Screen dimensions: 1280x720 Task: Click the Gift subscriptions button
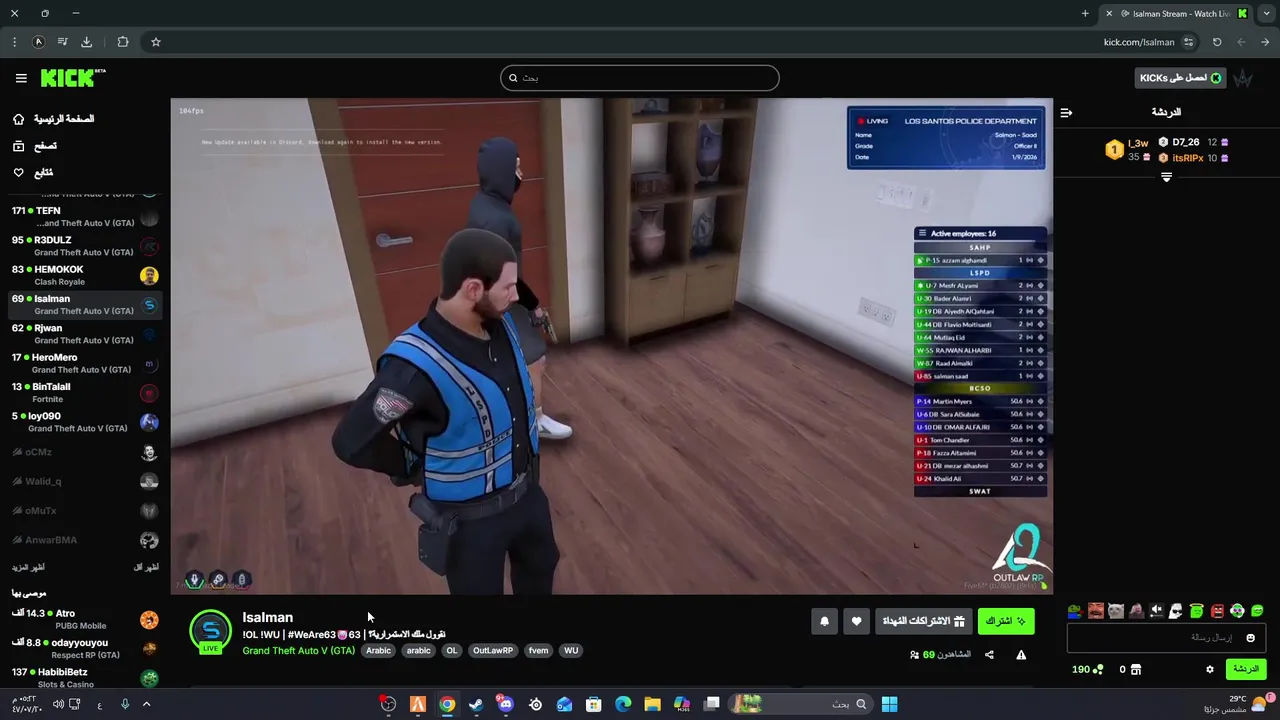point(923,621)
